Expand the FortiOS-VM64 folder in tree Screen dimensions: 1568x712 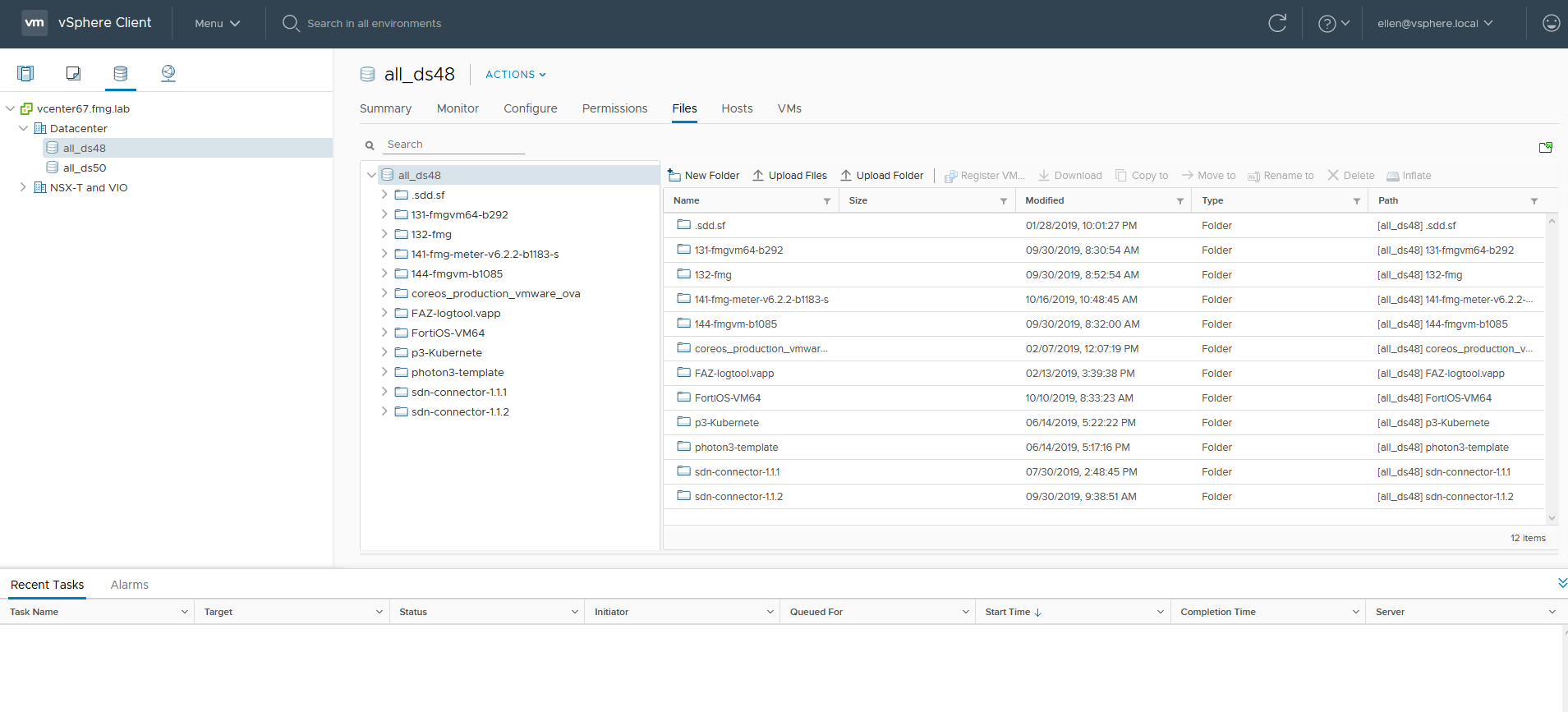coord(384,333)
